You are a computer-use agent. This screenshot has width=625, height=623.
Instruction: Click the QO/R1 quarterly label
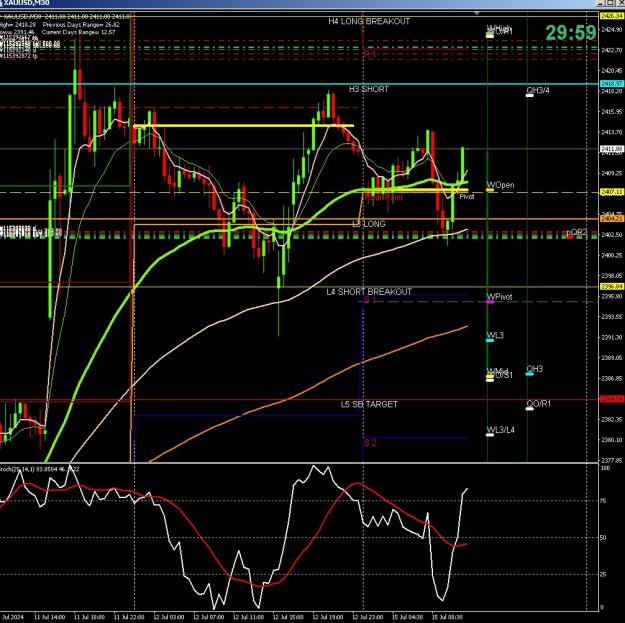539,404
